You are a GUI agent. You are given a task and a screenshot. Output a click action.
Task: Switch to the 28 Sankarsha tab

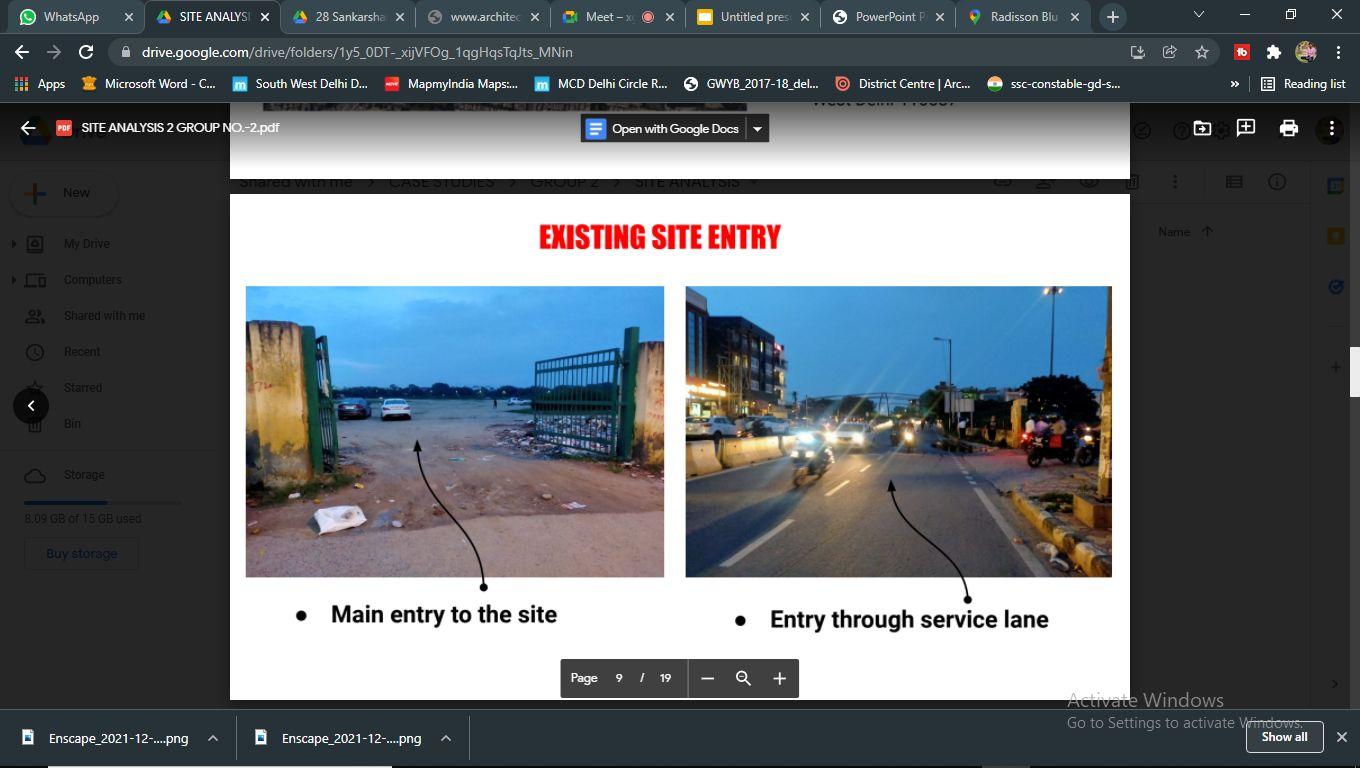coord(347,16)
